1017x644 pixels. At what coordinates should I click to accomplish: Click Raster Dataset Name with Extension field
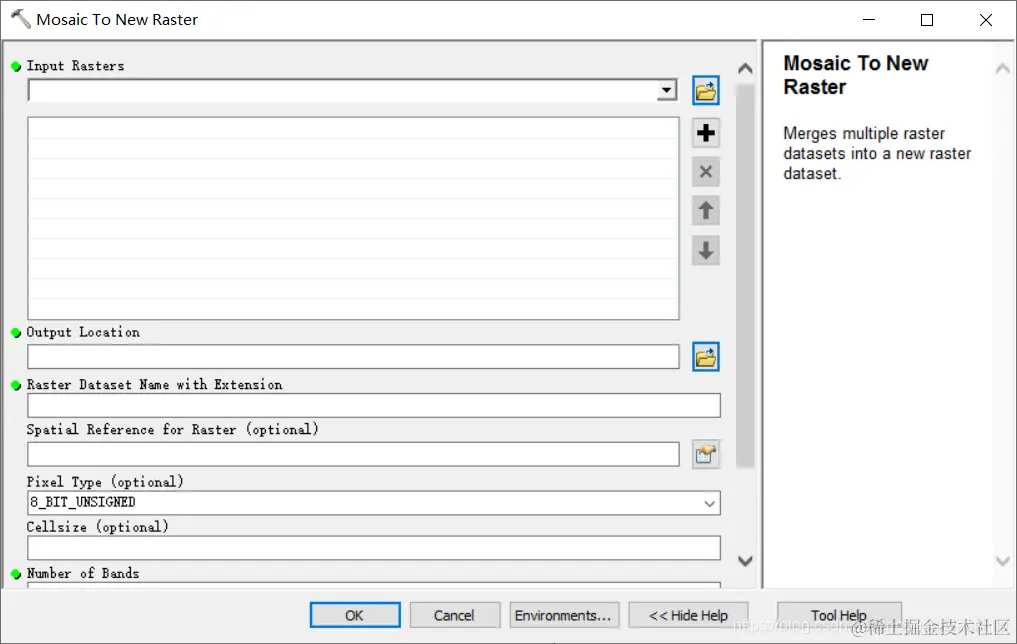(x=374, y=405)
